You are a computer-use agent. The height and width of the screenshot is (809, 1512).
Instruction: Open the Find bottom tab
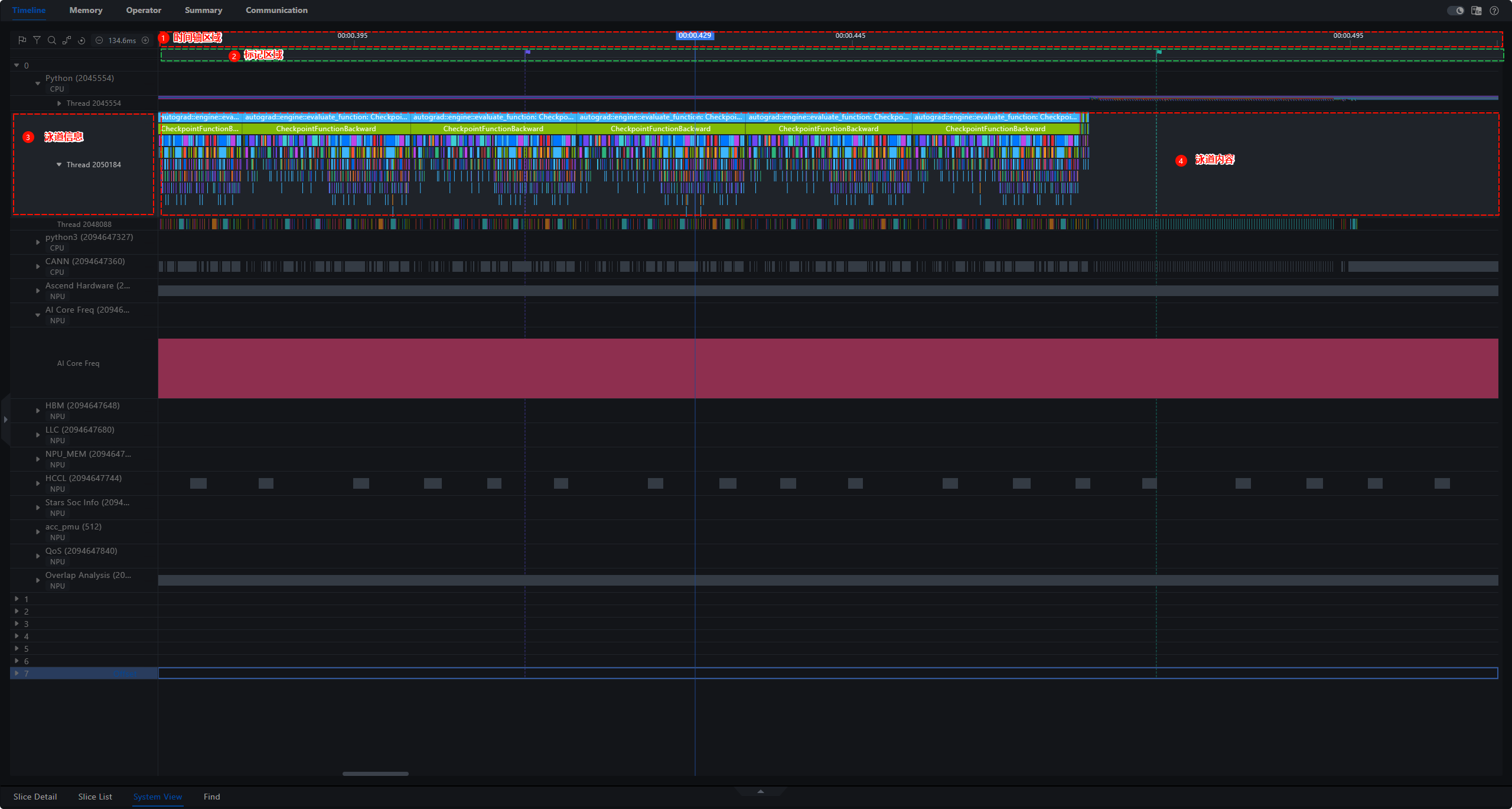(x=212, y=797)
